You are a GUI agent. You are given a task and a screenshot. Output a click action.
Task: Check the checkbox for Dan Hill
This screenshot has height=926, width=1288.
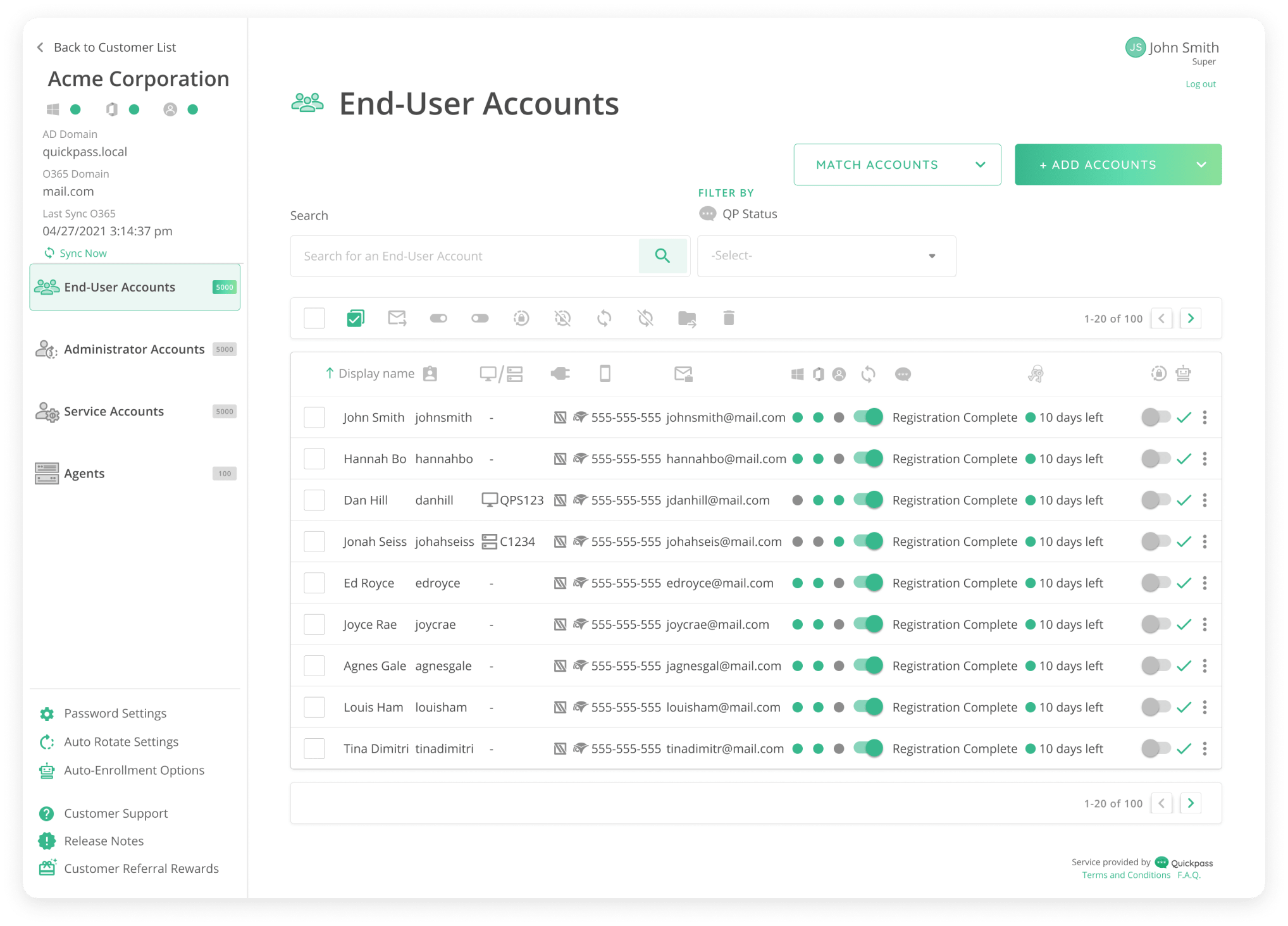click(314, 500)
